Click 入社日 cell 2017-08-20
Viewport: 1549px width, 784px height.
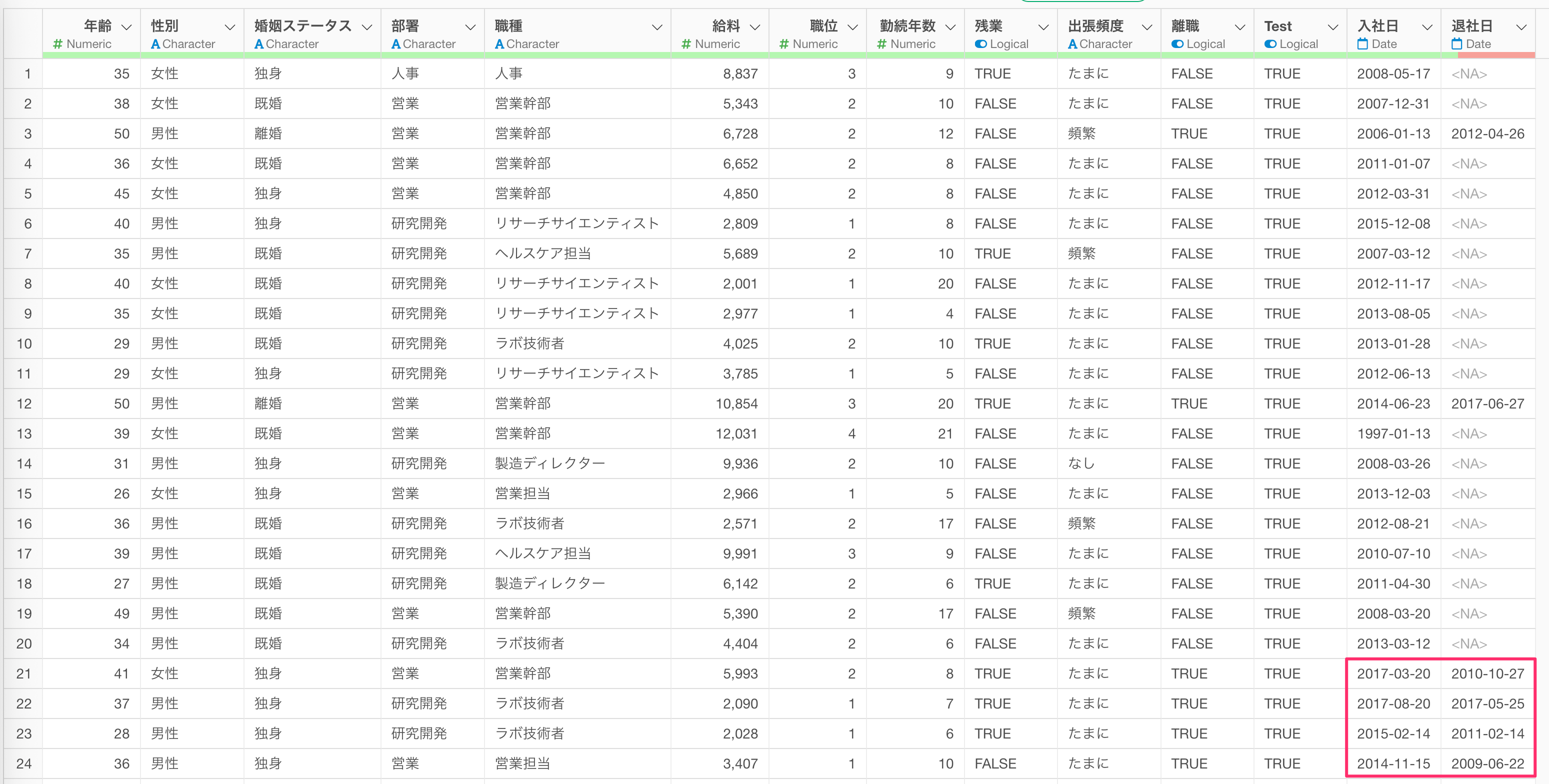(1393, 704)
